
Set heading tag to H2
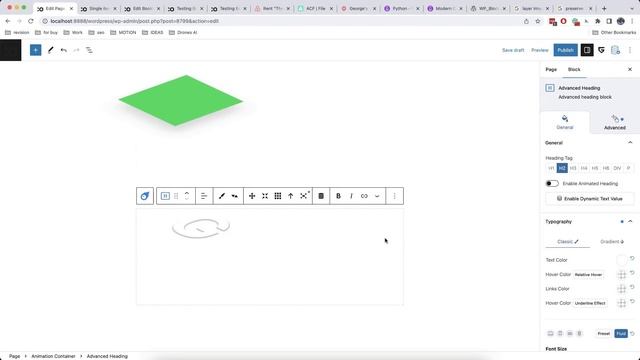[x=562, y=168]
